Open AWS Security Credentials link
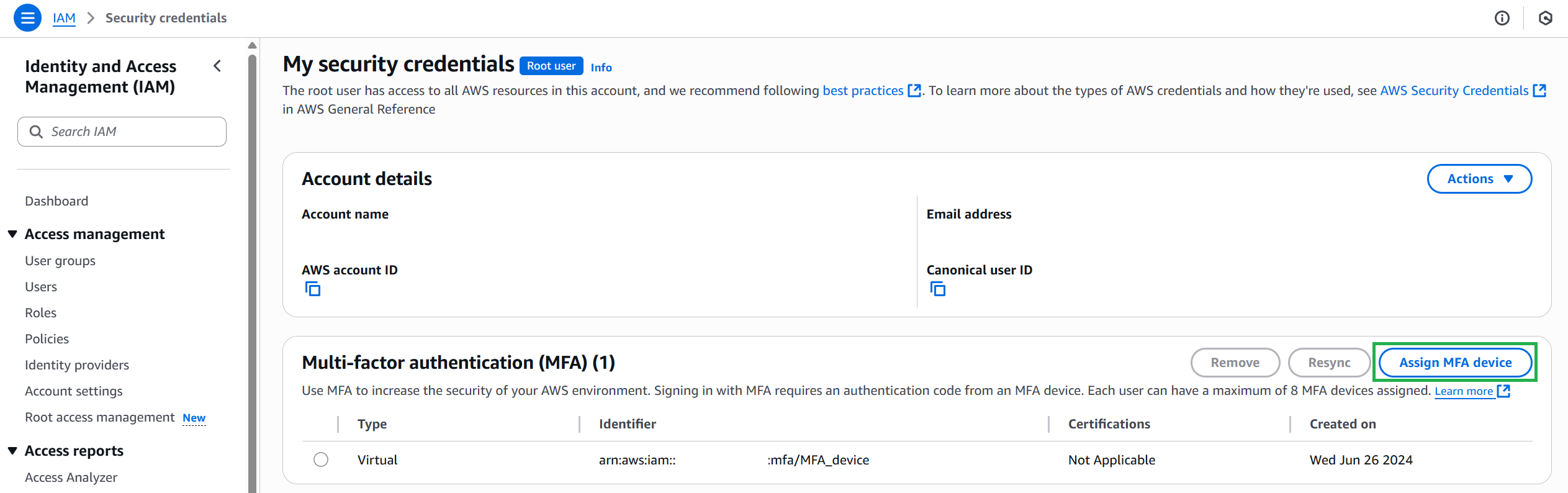 point(1454,91)
